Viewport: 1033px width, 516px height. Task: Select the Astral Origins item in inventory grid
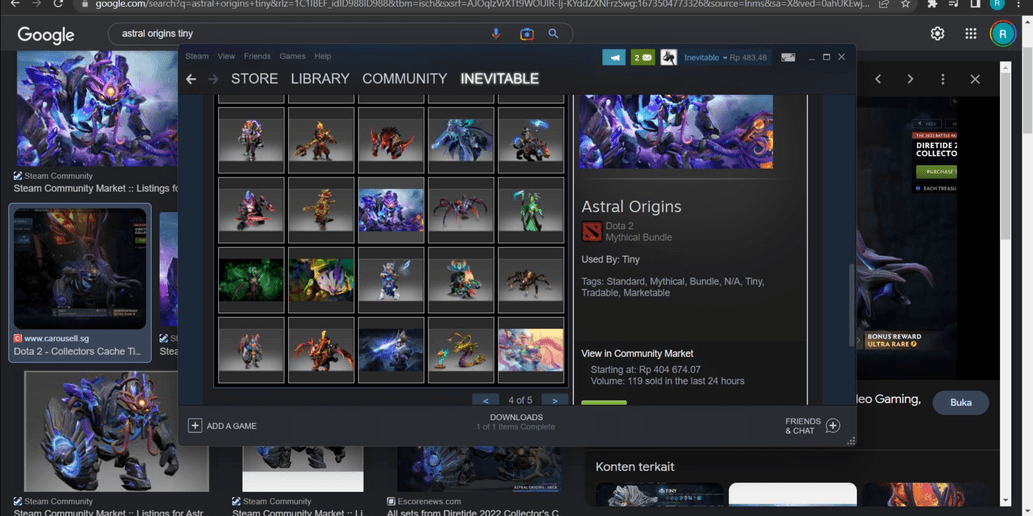[391, 210]
